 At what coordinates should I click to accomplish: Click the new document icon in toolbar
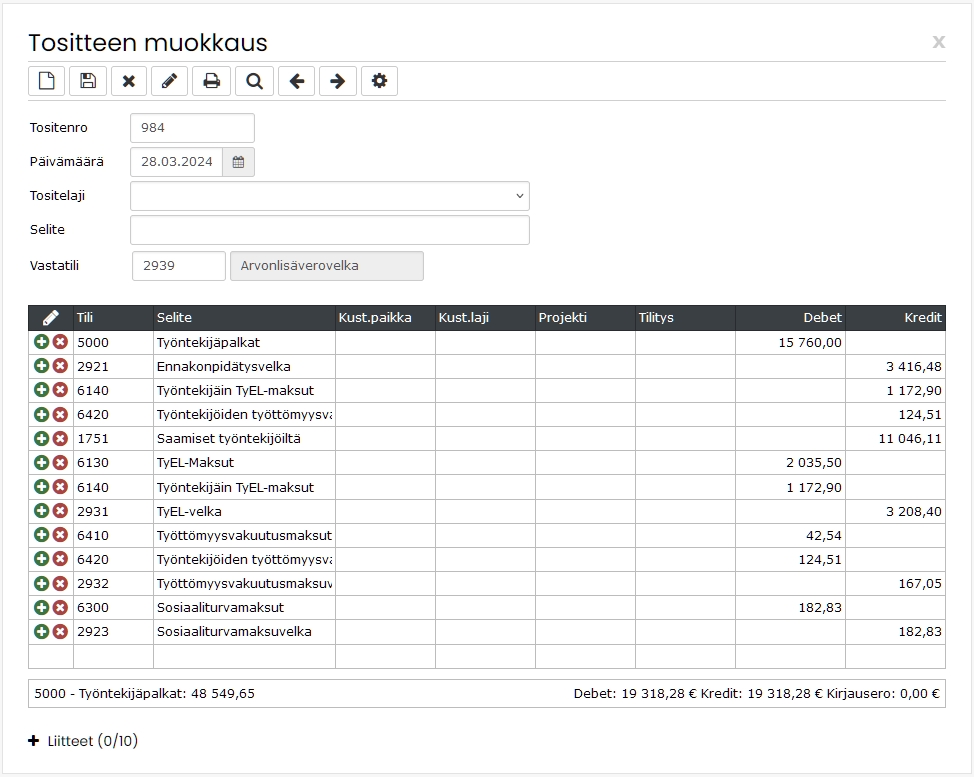(47, 81)
